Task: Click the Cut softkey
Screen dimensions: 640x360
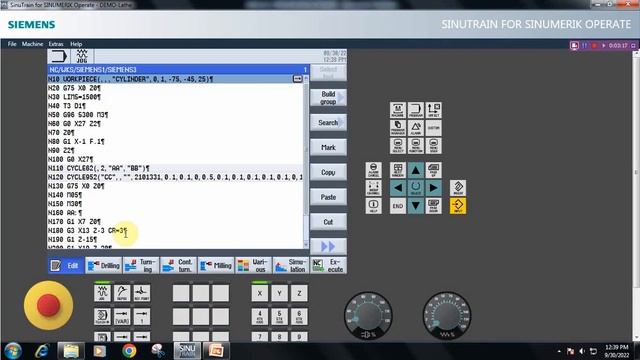Action: pos(328,222)
